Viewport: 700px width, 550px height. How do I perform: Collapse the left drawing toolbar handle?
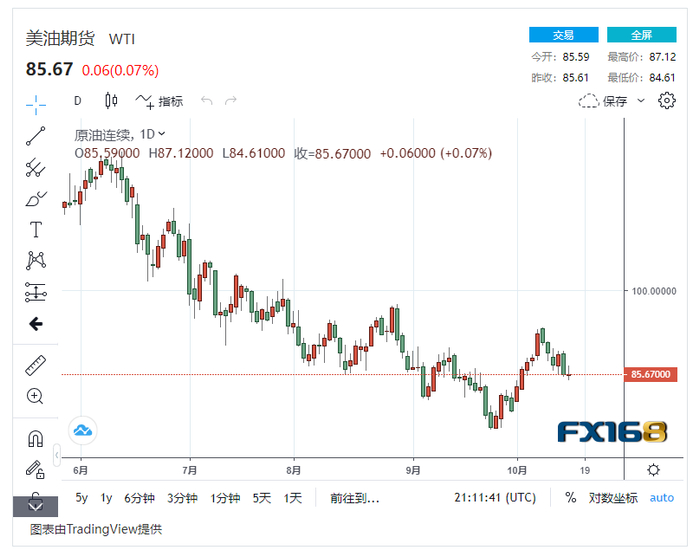(57, 455)
